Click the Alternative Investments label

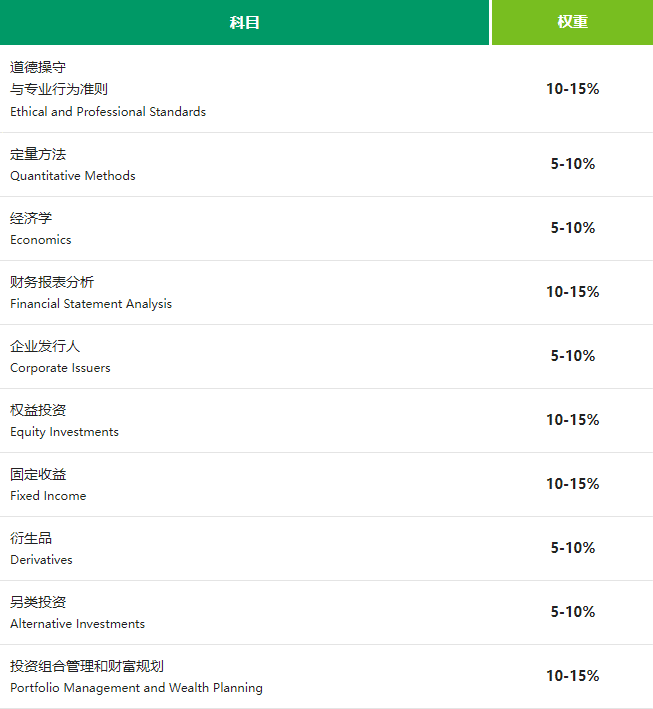77,624
